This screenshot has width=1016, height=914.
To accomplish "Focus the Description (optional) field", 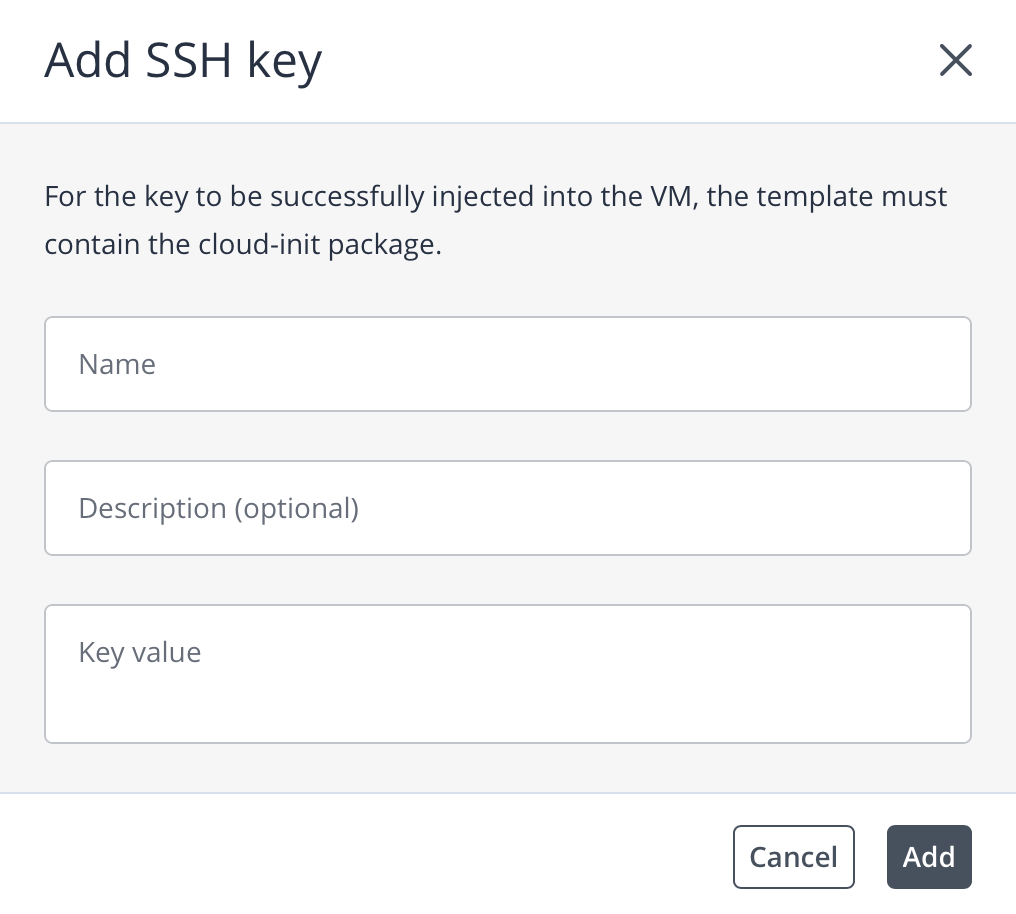I will coord(507,508).
